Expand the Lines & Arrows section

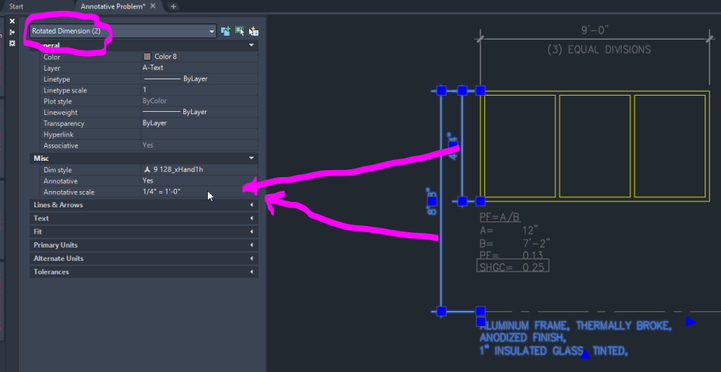tap(143, 205)
